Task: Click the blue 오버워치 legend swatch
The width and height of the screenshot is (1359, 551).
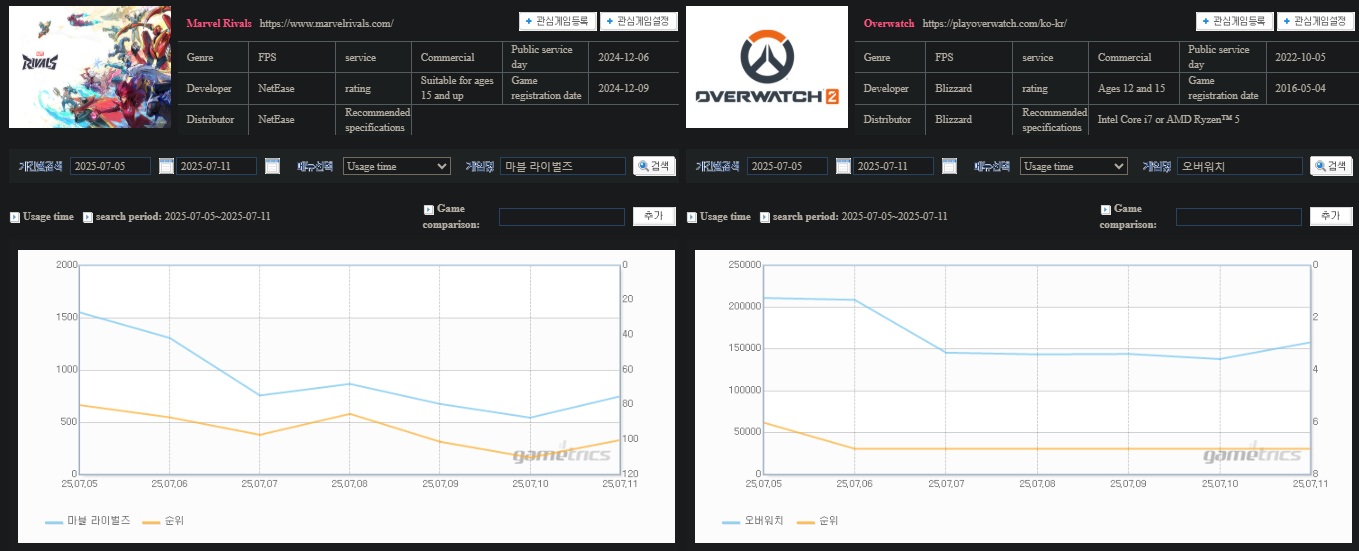Action: [x=731, y=522]
